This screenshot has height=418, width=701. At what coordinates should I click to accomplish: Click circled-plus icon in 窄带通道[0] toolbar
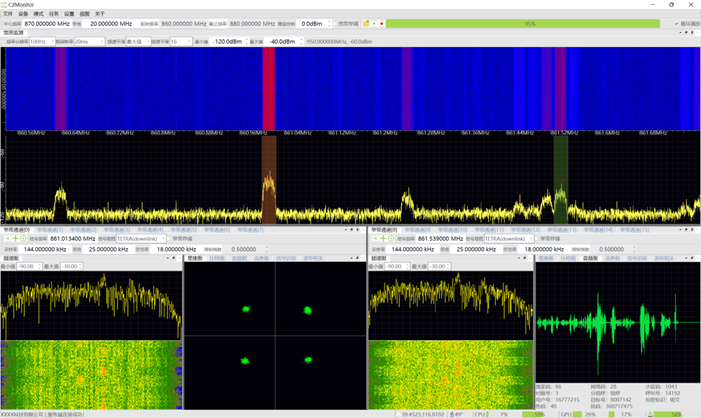point(23,239)
